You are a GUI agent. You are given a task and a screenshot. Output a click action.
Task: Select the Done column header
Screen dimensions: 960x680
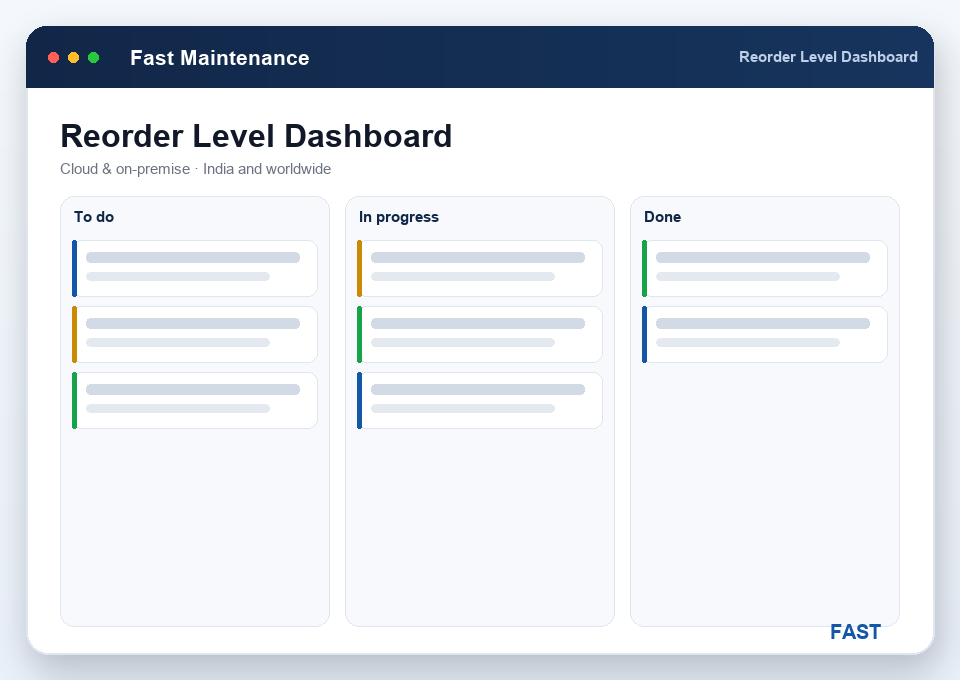(x=662, y=217)
